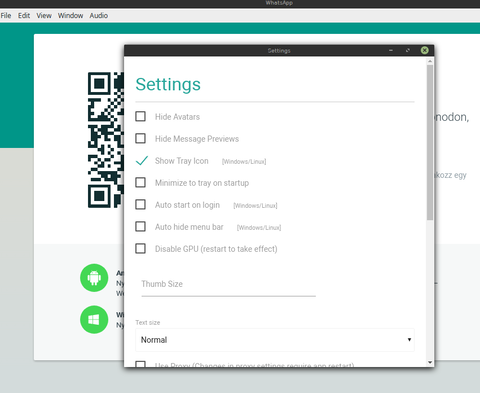Click the Auto start on login label
Screen dimensions: 480x393
coord(187,205)
